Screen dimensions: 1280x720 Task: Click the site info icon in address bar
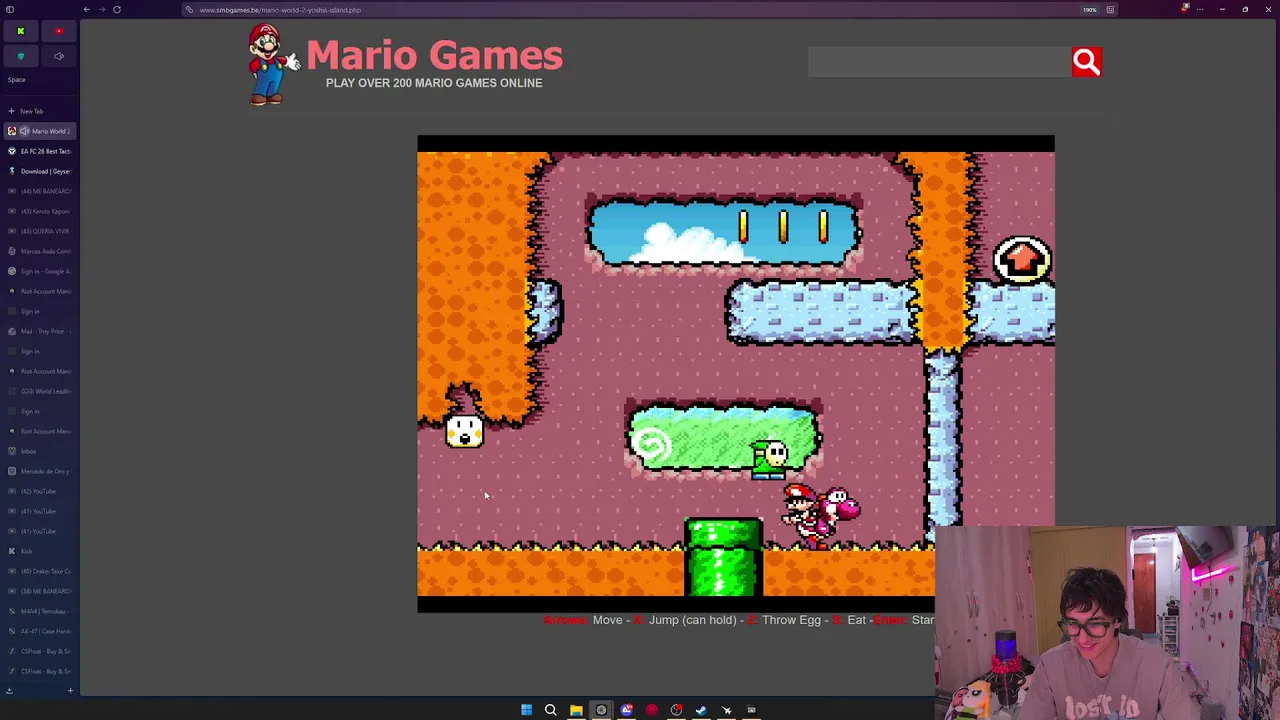click(x=189, y=10)
